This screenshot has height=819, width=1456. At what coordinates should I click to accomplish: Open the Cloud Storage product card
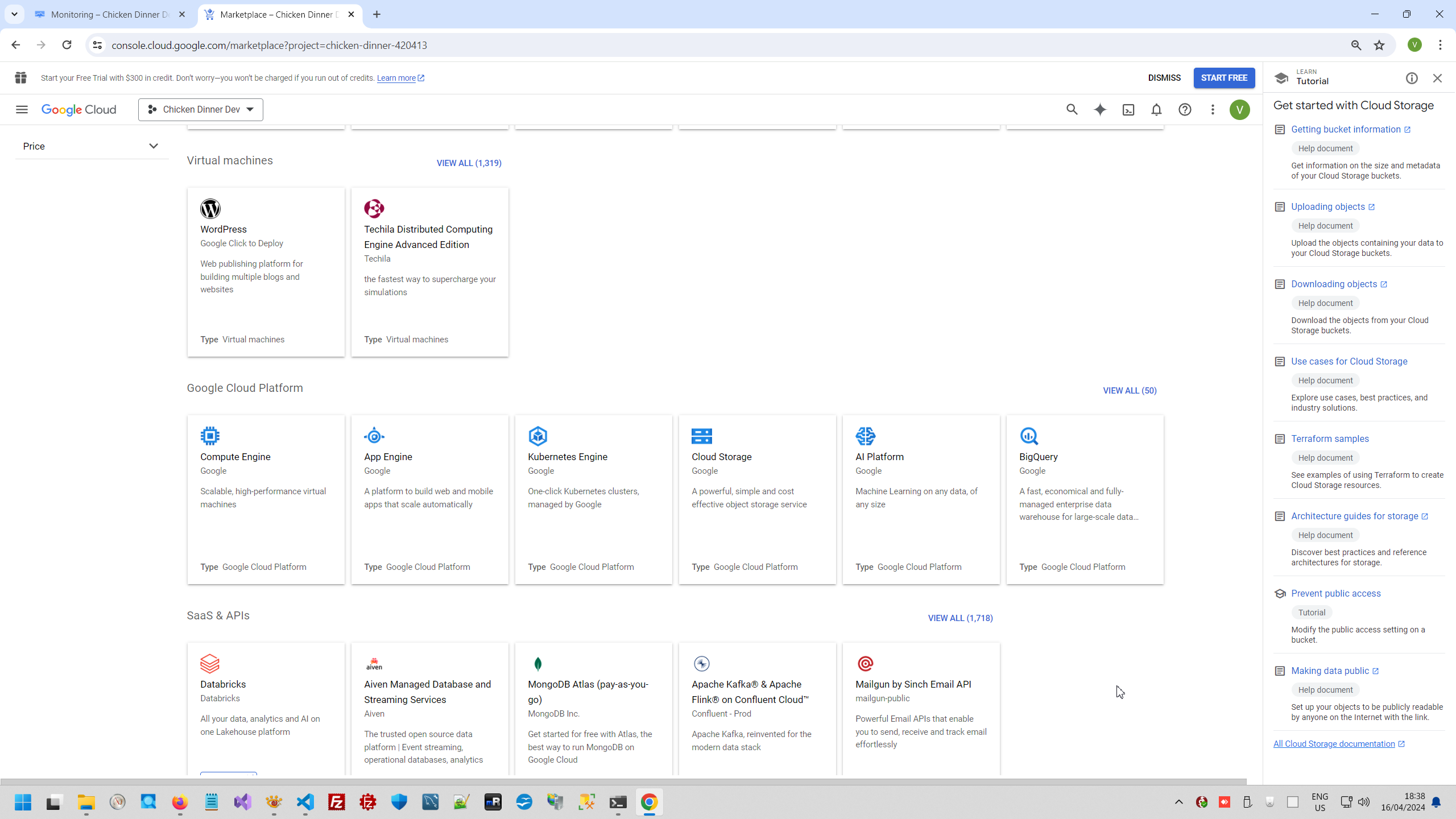757,499
